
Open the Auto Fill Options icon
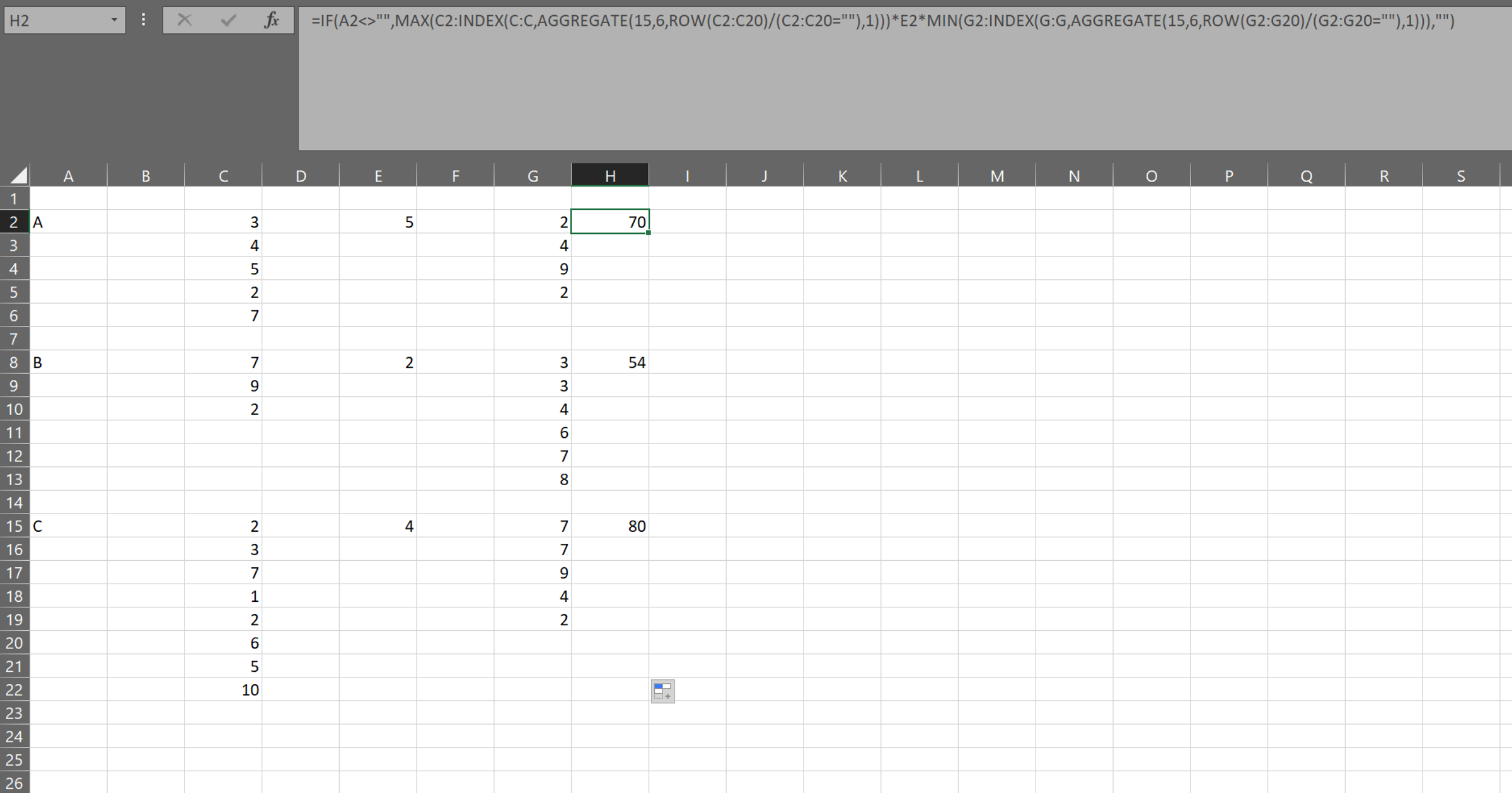tap(663, 691)
